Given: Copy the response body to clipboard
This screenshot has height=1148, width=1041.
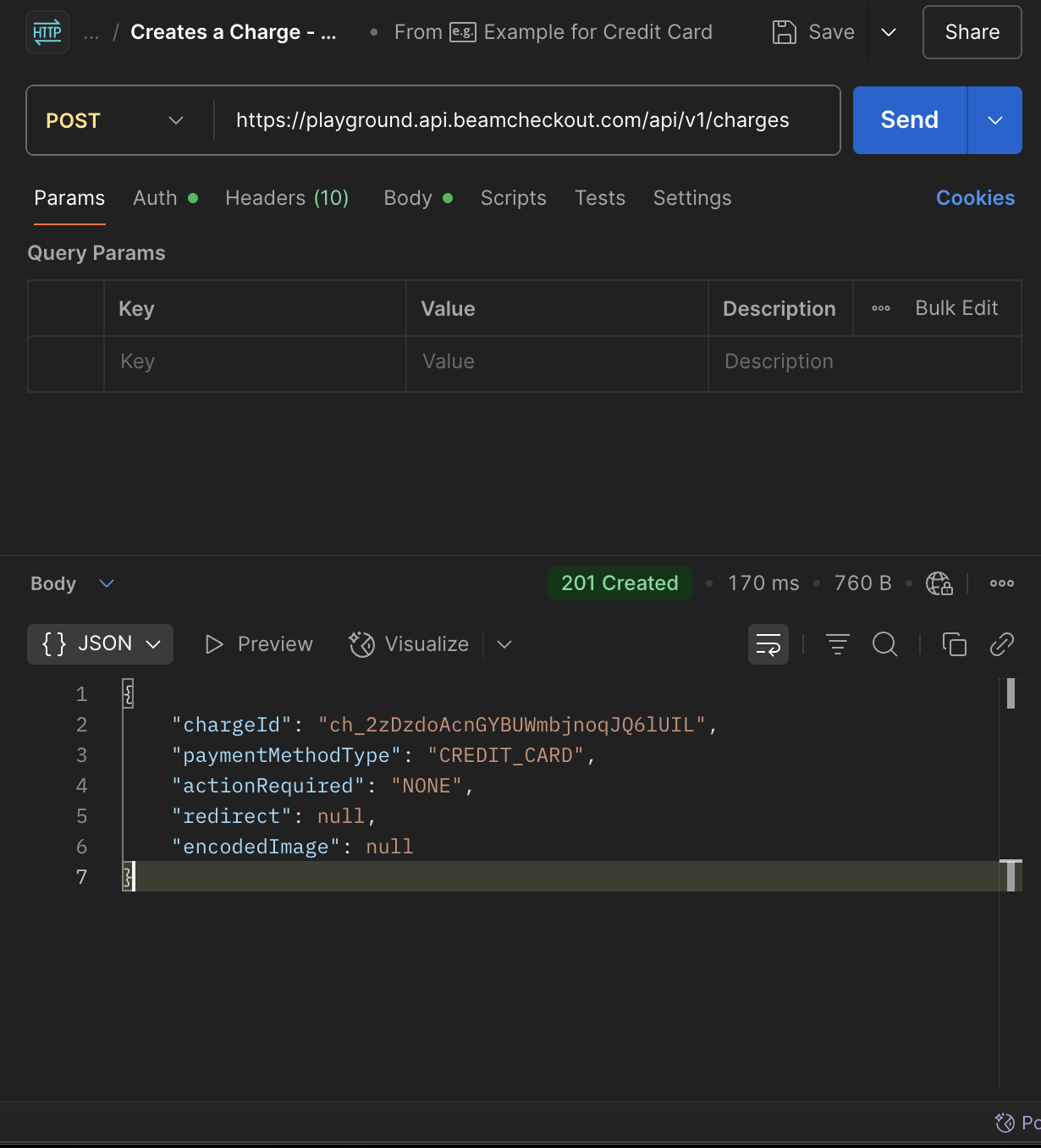Looking at the screenshot, I should [955, 644].
